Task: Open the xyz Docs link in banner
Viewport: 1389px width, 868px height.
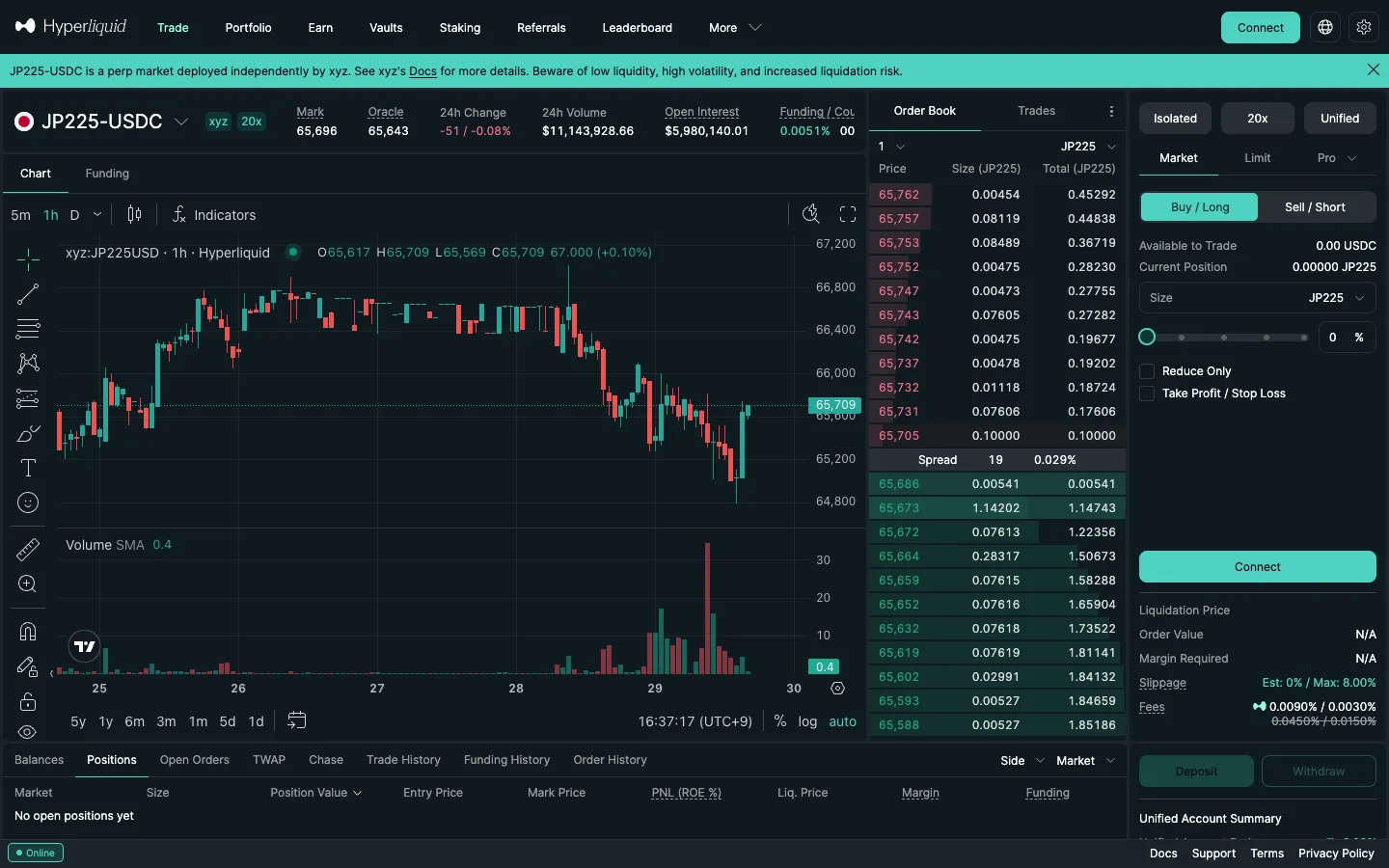Action: click(x=423, y=70)
